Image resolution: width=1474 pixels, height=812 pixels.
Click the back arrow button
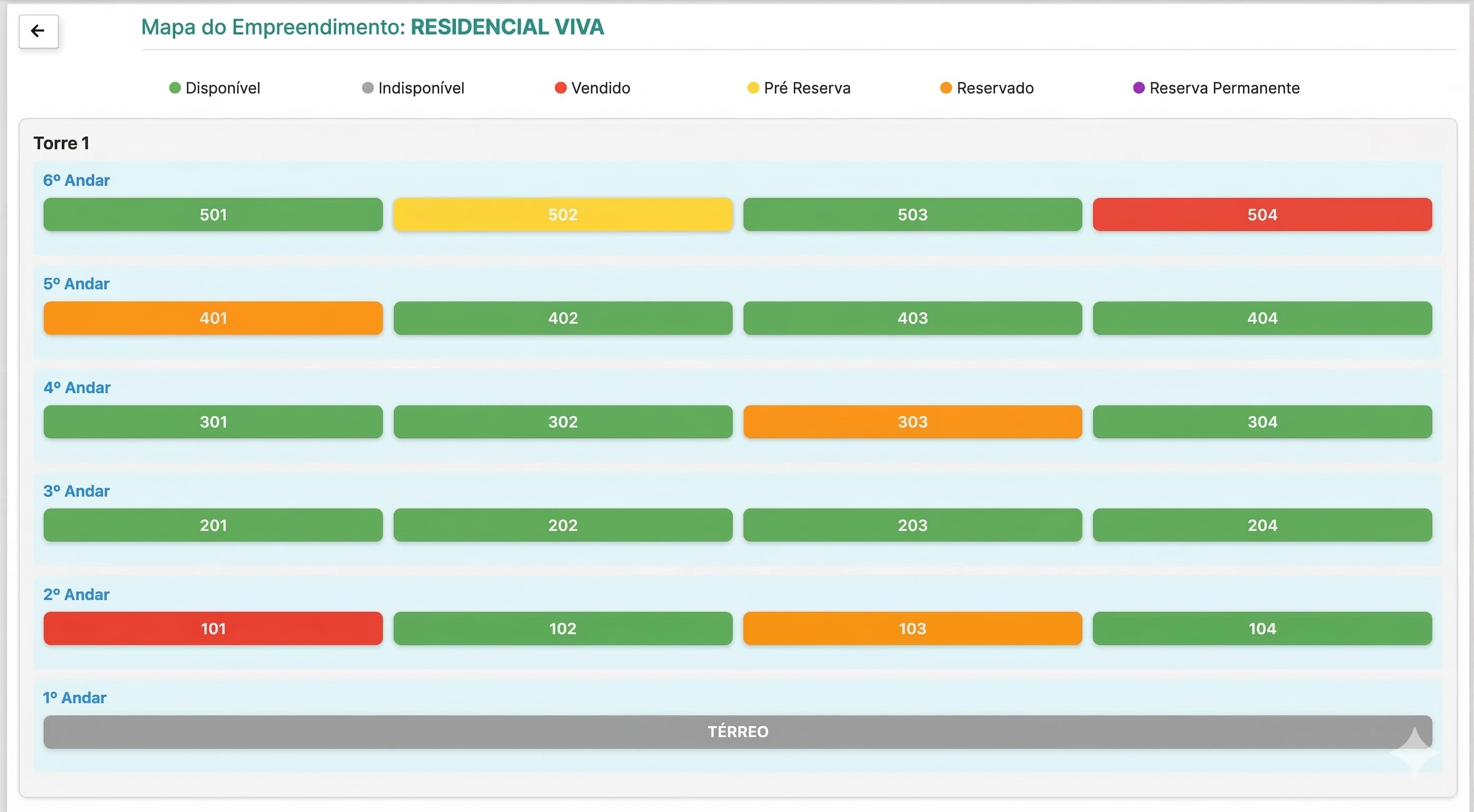pos(39,31)
